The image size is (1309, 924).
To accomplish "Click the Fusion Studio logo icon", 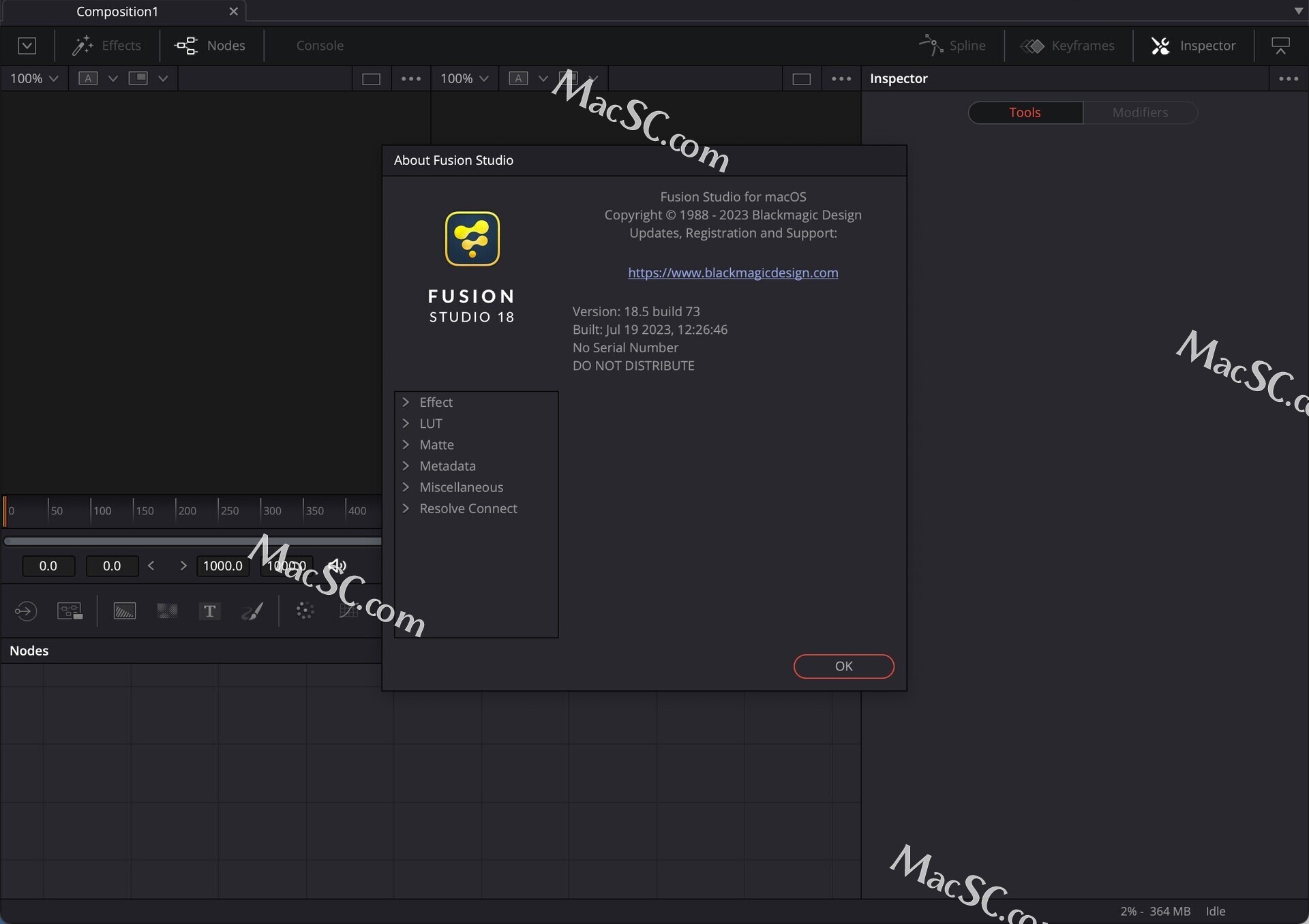I will tap(472, 238).
